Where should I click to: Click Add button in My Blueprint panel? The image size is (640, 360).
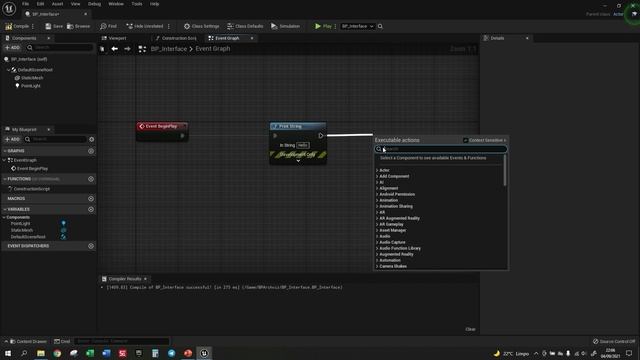[12, 139]
